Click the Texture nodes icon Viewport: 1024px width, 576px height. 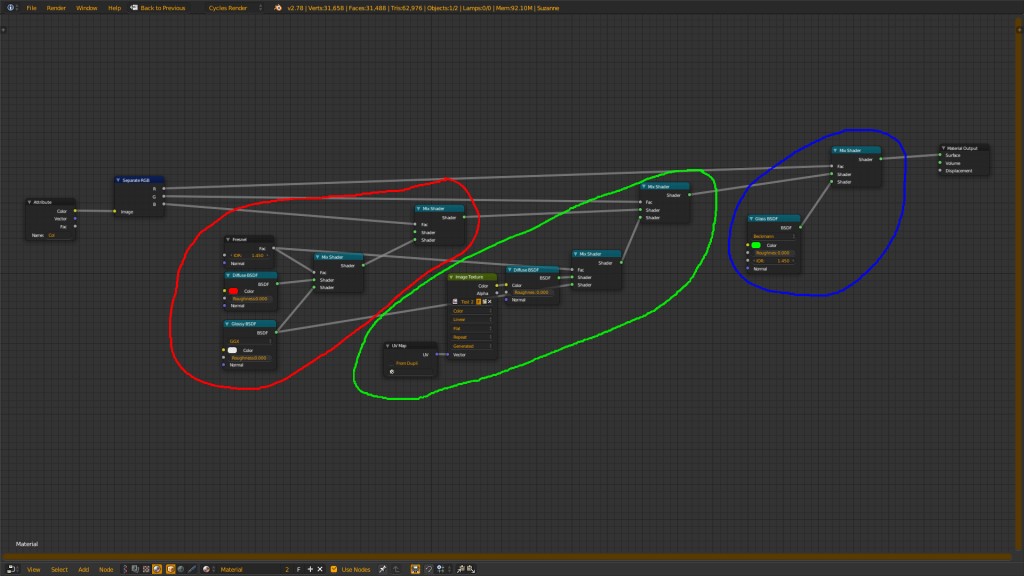coord(146,567)
